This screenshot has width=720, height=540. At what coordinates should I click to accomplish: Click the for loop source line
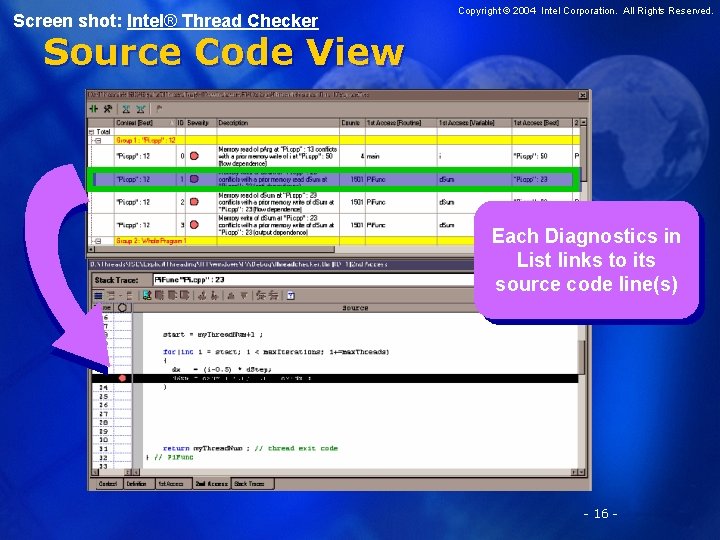[x=276, y=352]
